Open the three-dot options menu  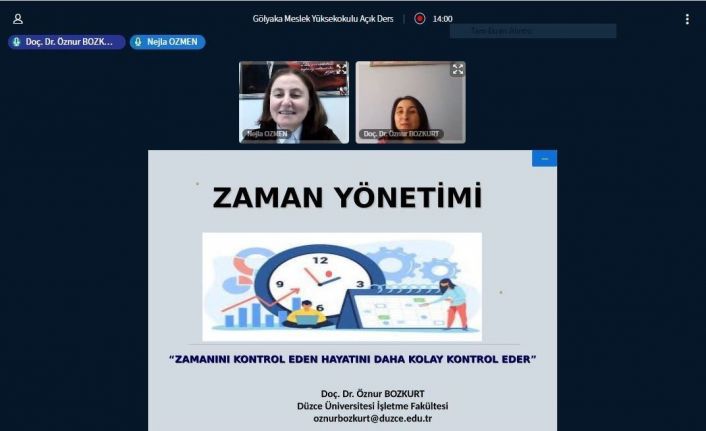(687, 19)
